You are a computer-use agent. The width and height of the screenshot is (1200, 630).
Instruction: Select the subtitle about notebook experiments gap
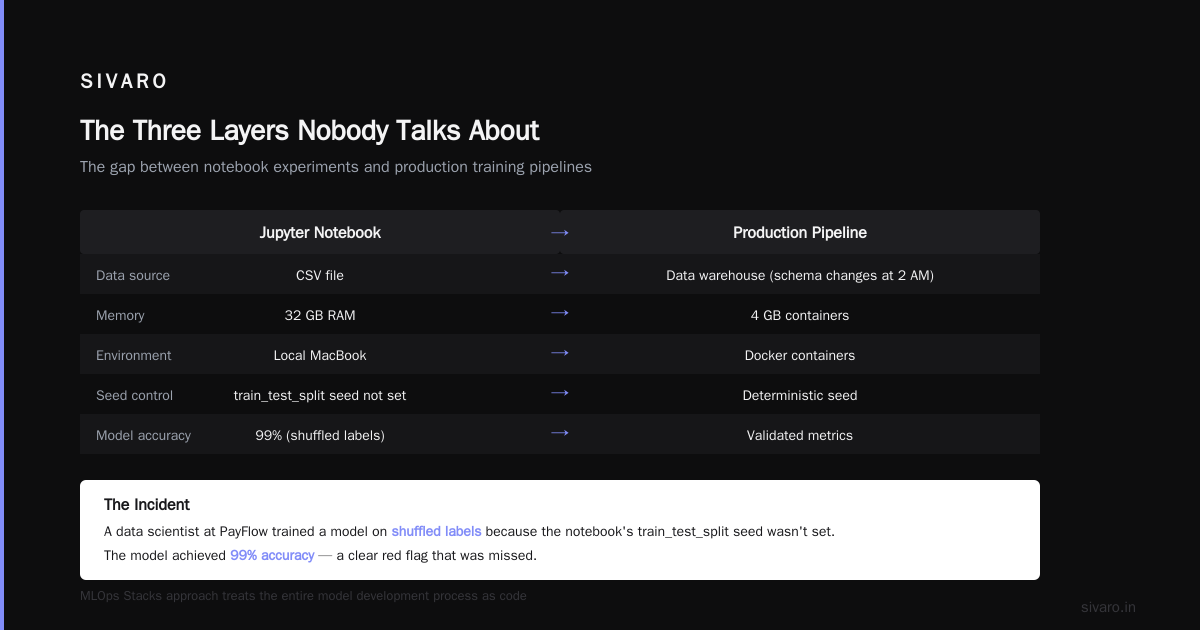[x=336, y=167]
